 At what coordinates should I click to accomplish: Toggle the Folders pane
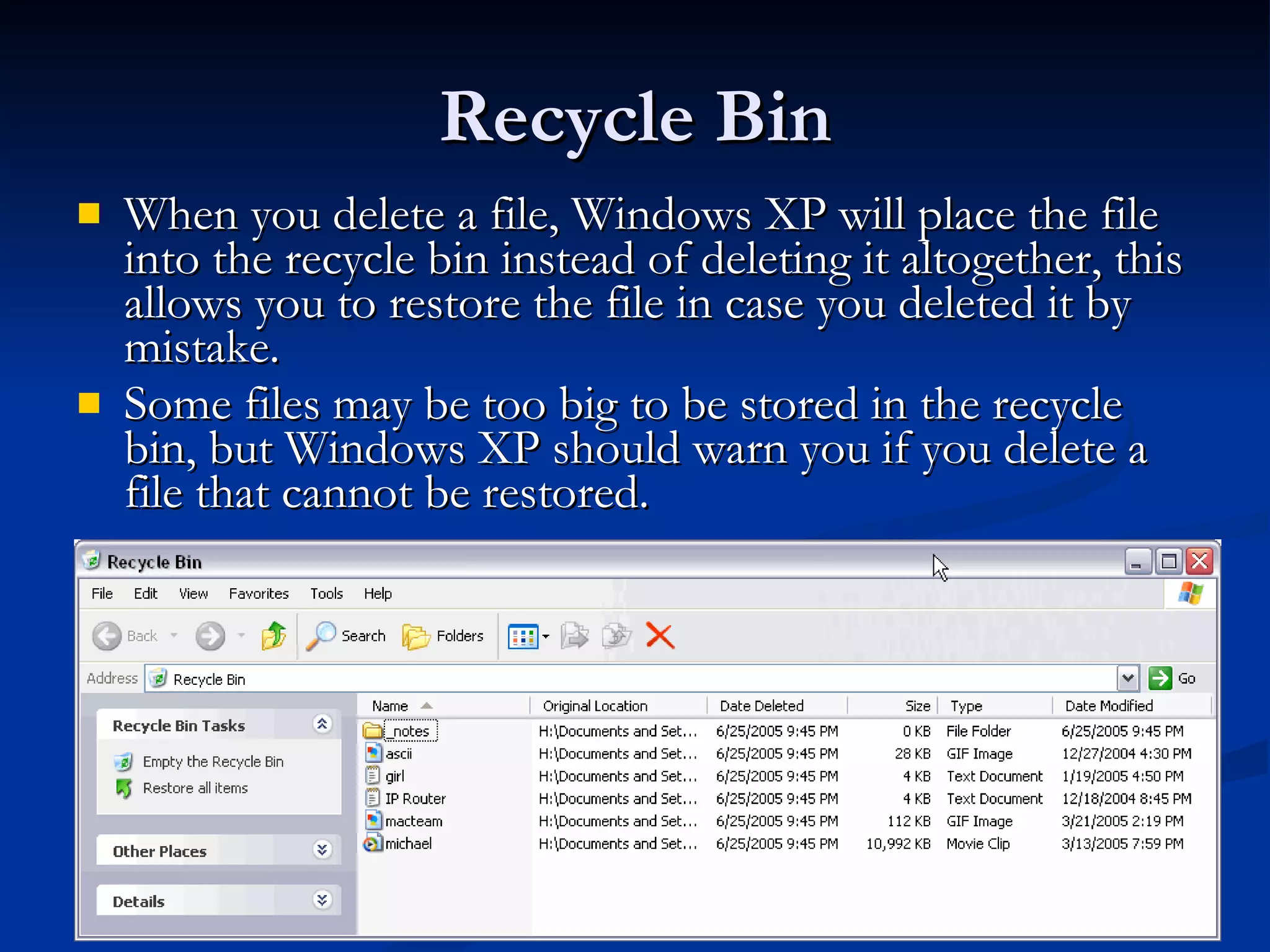pyautogui.click(x=443, y=636)
